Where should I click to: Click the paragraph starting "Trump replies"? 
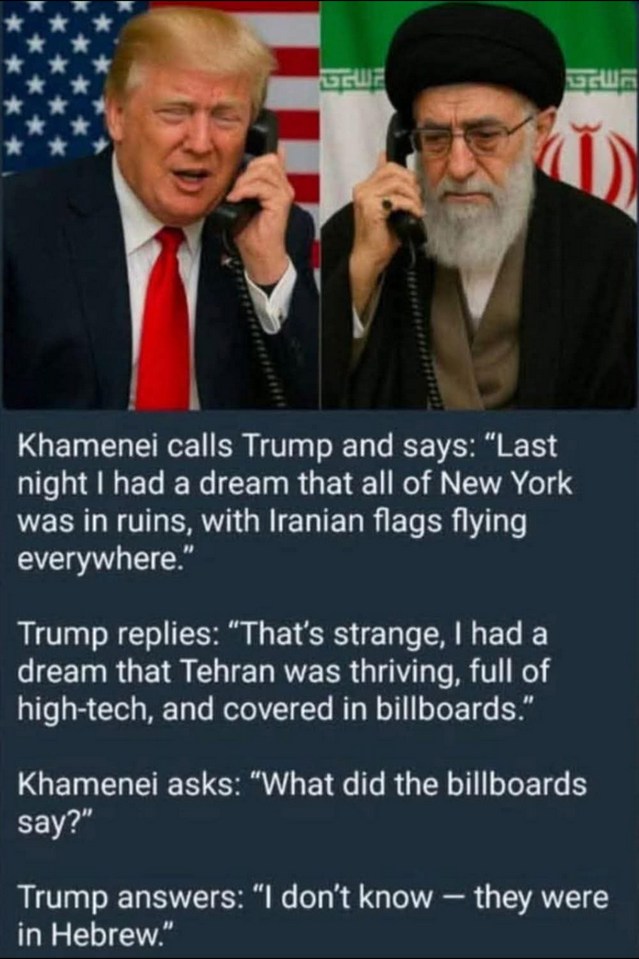point(283,672)
